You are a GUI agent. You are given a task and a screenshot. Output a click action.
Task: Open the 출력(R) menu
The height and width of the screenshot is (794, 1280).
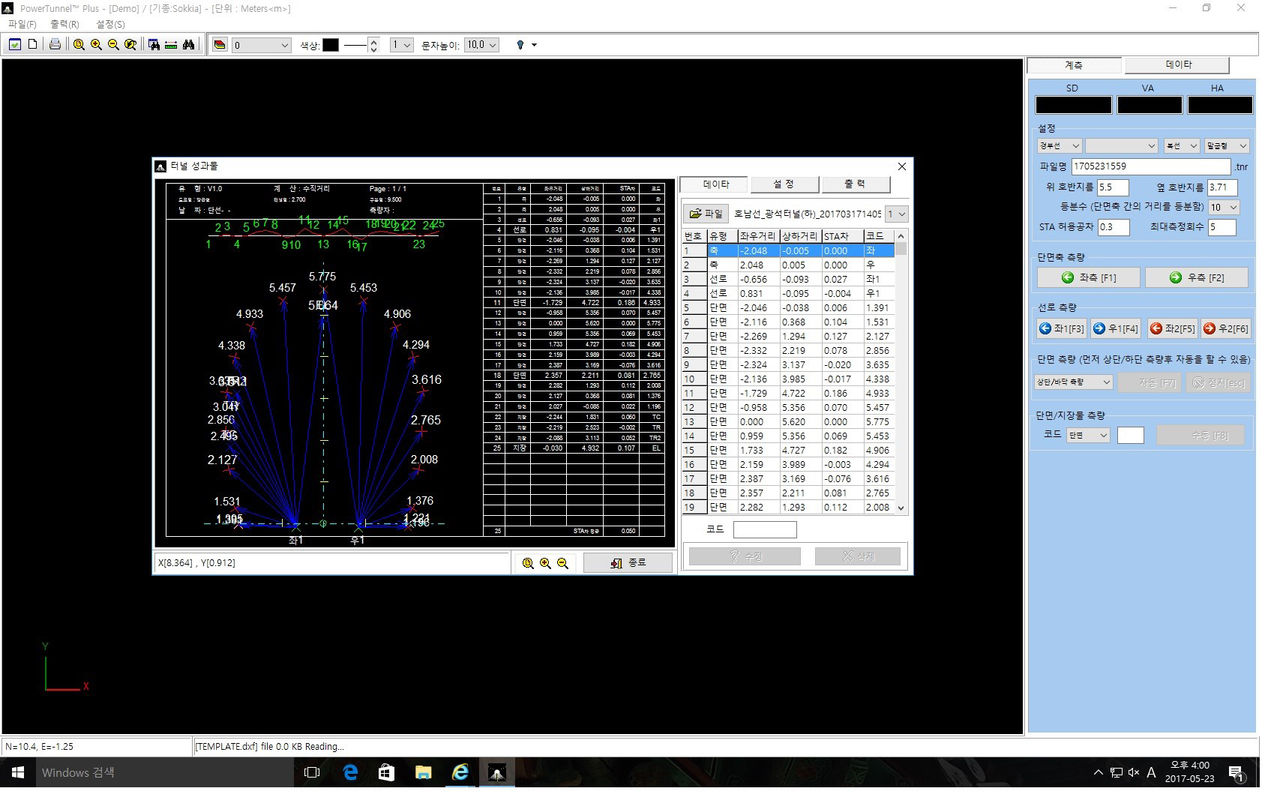tap(65, 23)
